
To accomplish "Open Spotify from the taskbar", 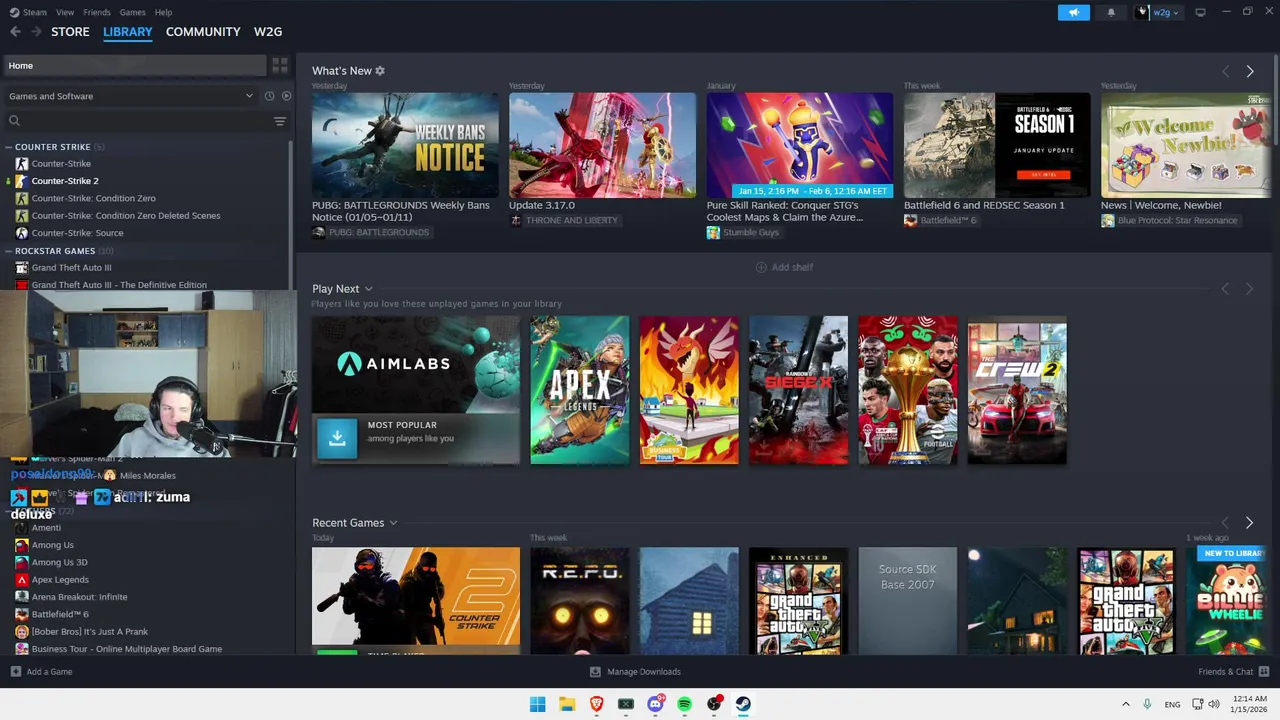I will [684, 704].
